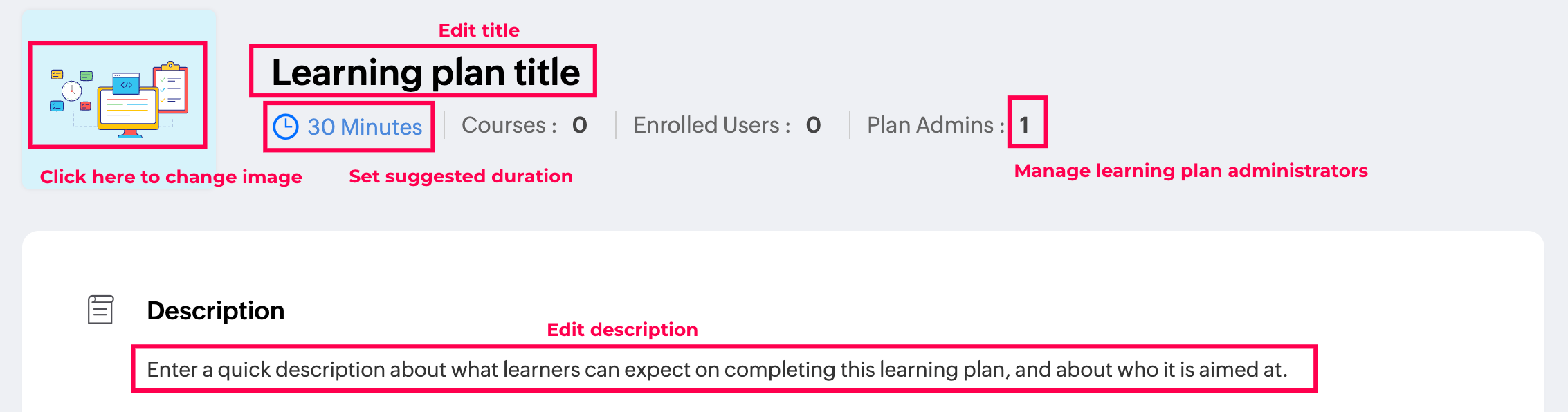This screenshot has height=412, width=1568.
Task: Open Plan Admins count 1 to manage admins
Action: click(x=1025, y=124)
